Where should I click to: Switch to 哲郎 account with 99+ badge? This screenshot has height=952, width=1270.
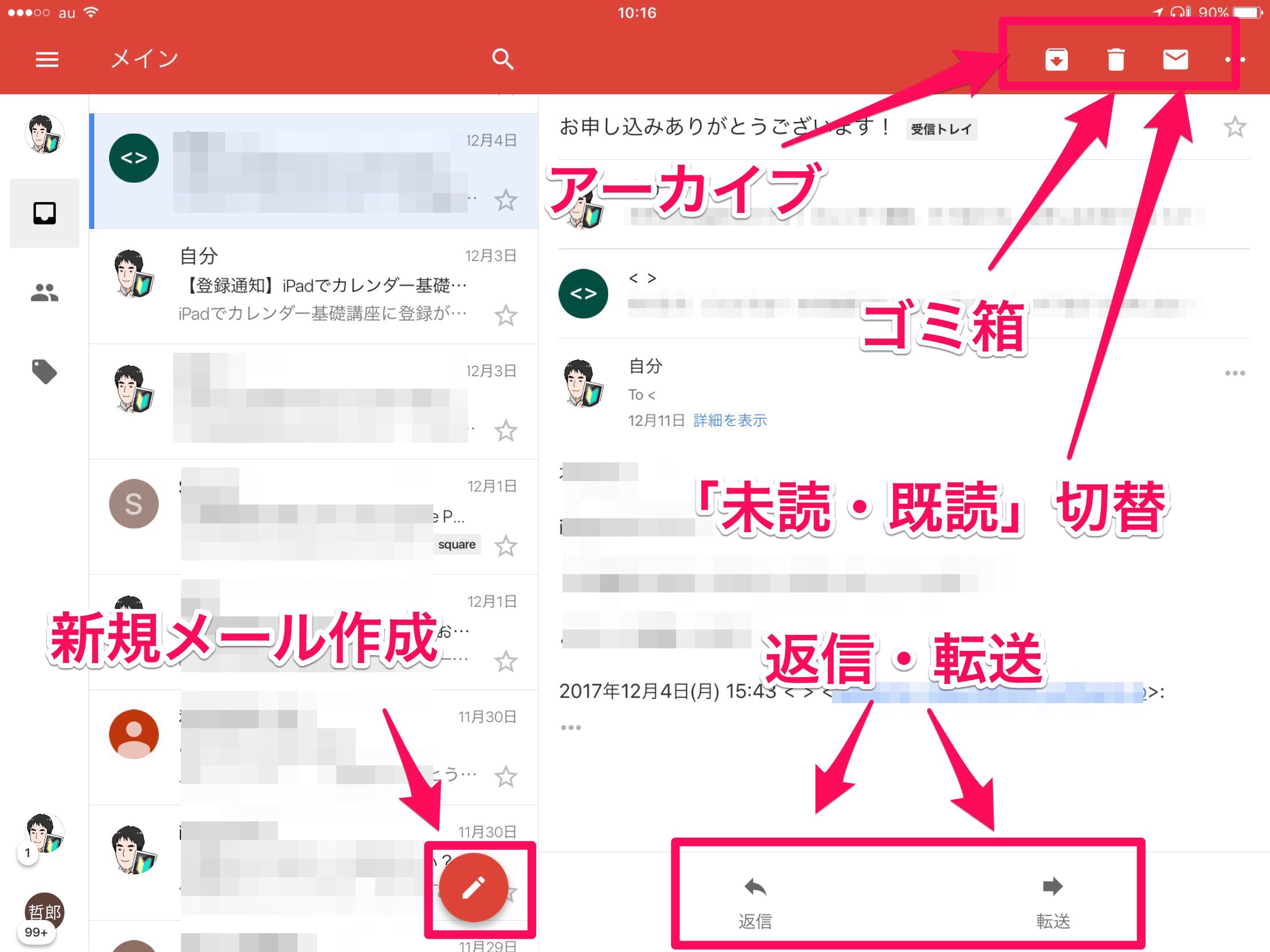44,913
